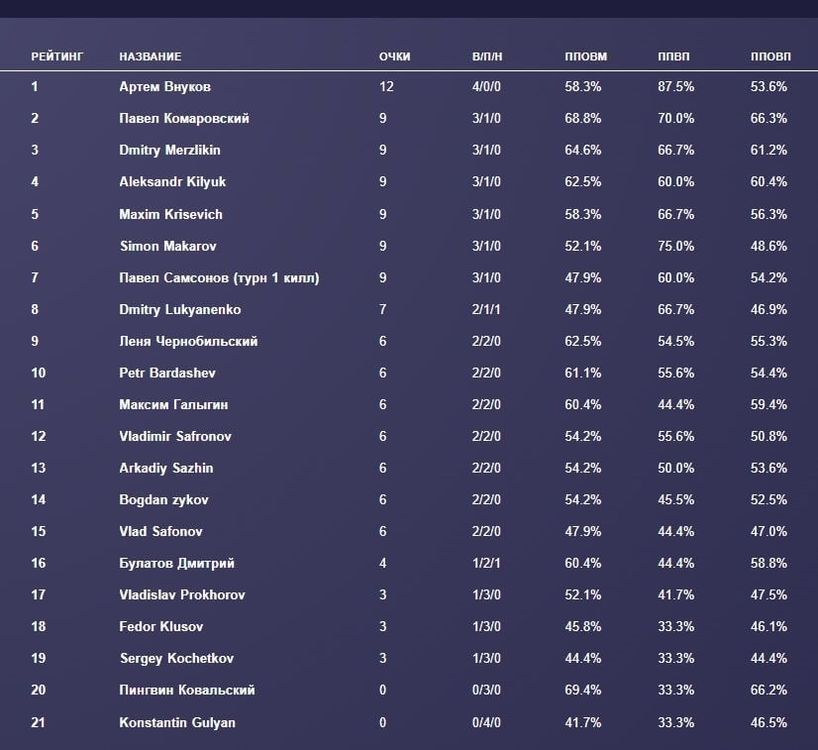
Task: Click the РЕЙТИНГ column header
Action: 56,57
